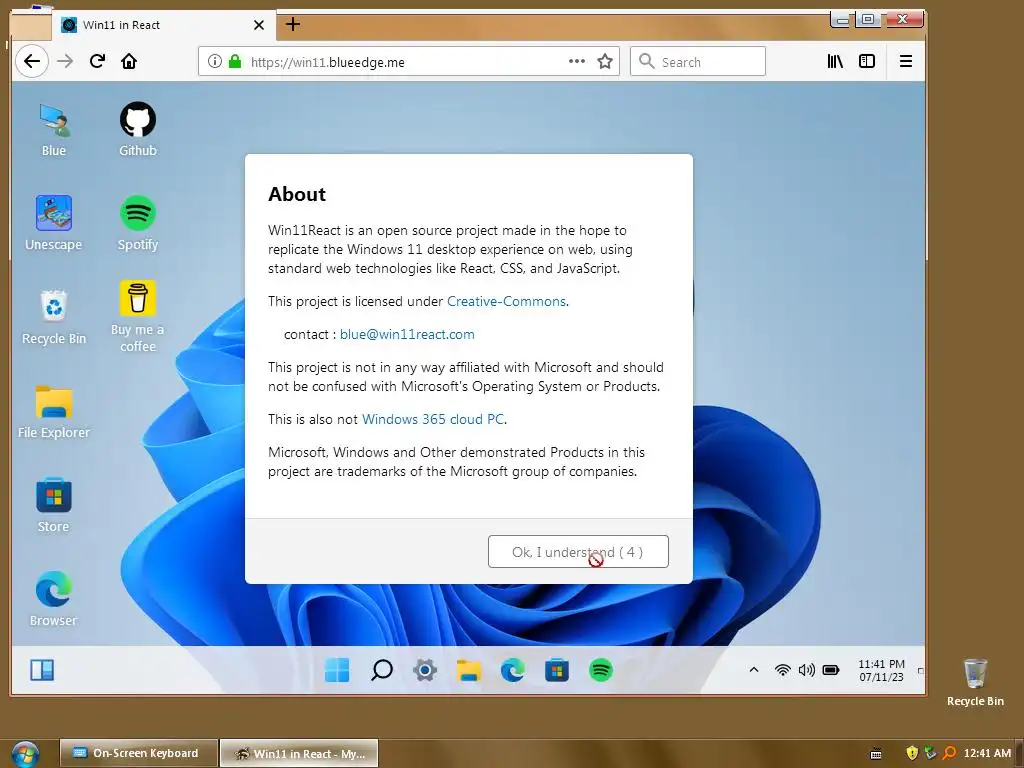Viewport: 1024px width, 768px height.
Task: Click the Win11 volume tray icon
Action: [807, 670]
